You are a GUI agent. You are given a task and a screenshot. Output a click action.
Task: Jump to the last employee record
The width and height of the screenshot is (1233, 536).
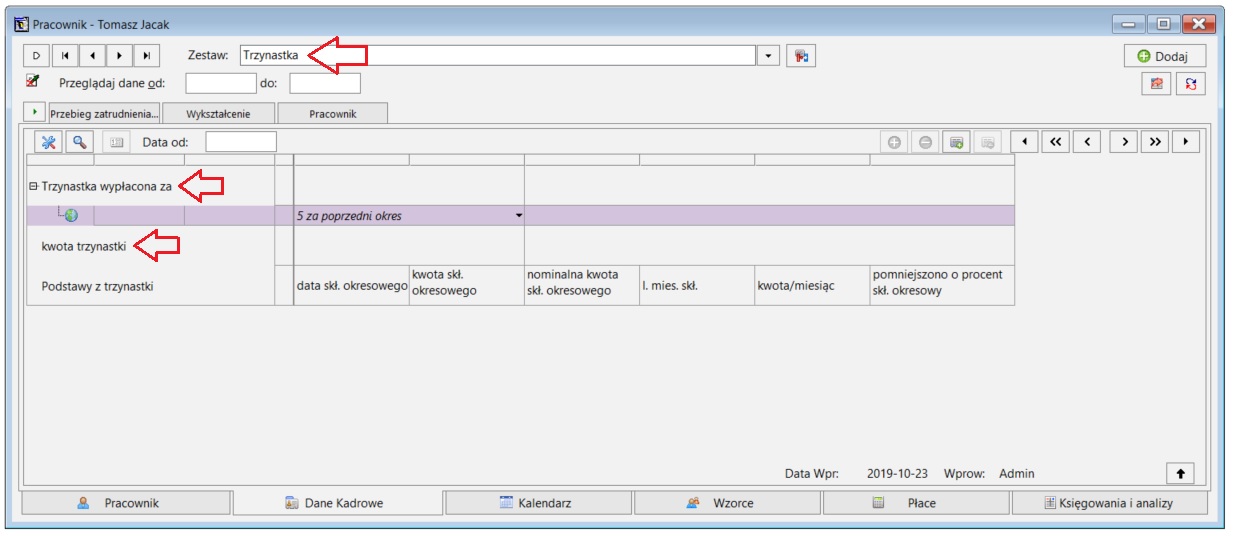tap(148, 56)
